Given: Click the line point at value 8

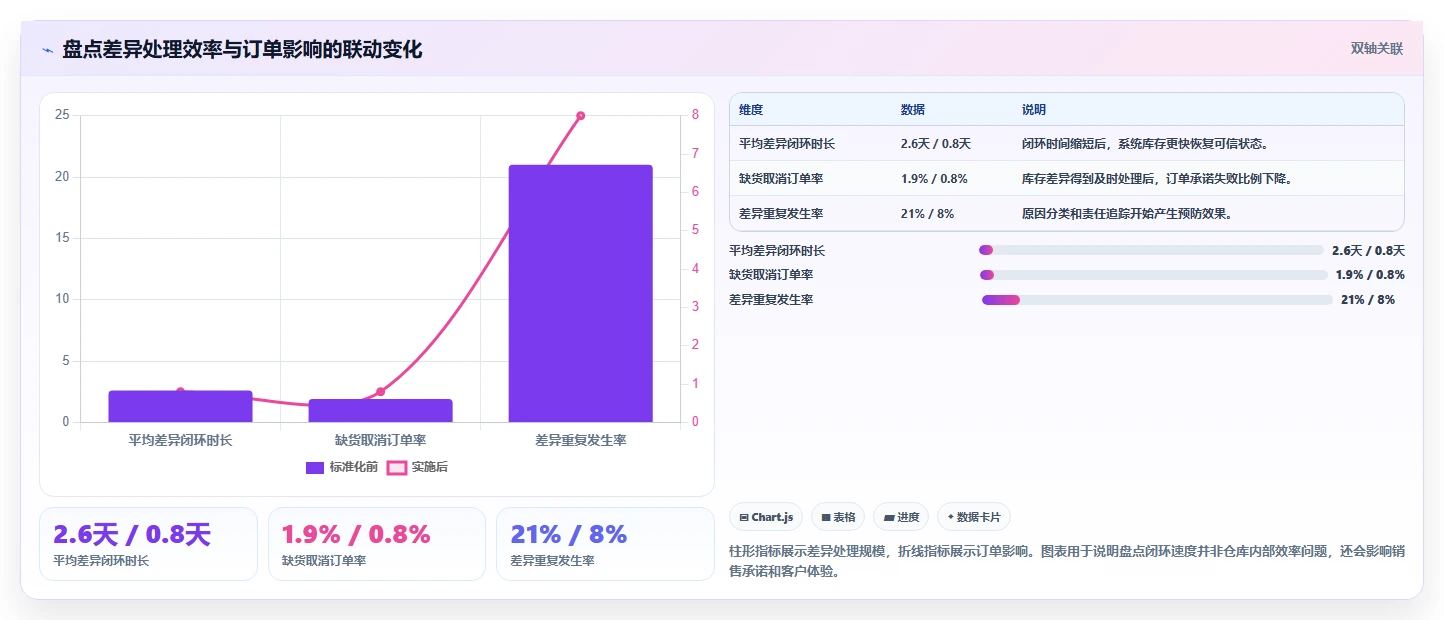Looking at the screenshot, I should pos(580,116).
